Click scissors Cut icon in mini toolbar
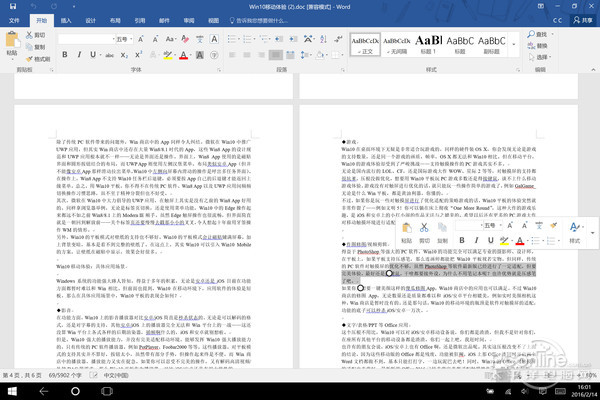Screen dimensions: 600x400 click(x=424, y=227)
